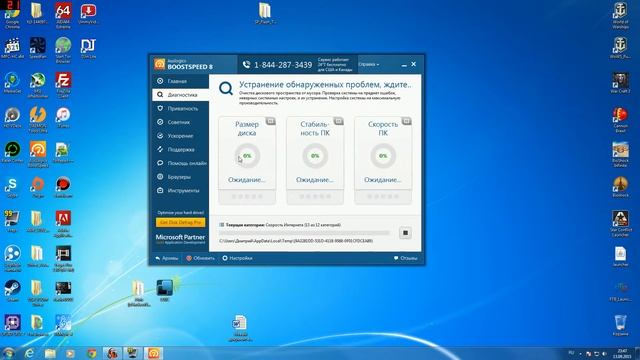This screenshot has width=640, height=360.
Task: Select the MediaGet desktop icon
Action: pyautogui.click(x=12, y=83)
